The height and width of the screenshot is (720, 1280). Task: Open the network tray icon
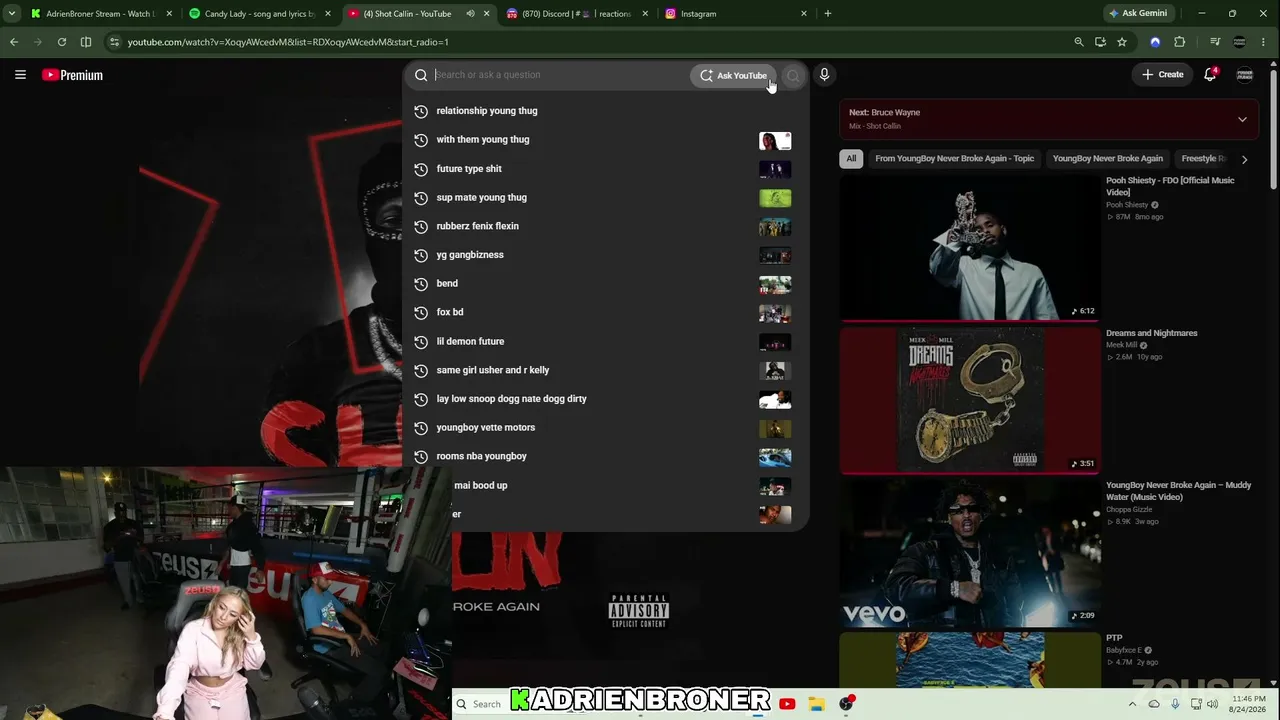tap(1196, 704)
